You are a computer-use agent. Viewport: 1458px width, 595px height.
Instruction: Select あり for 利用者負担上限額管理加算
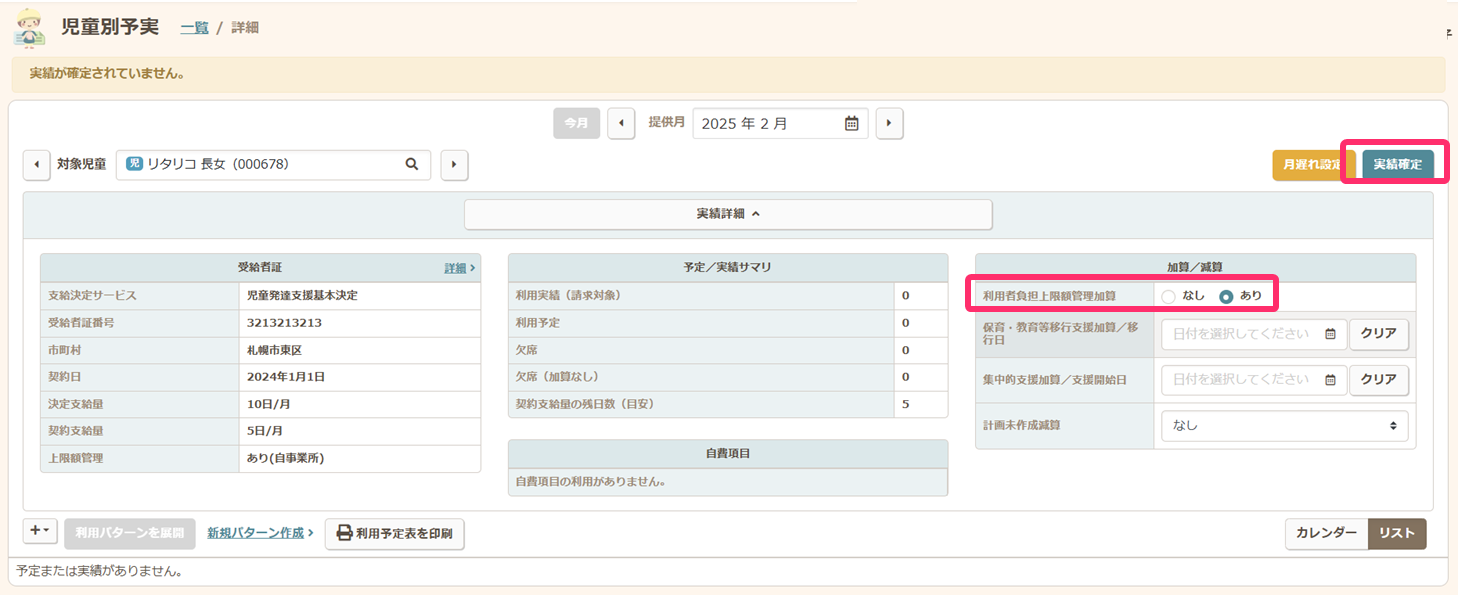[1226, 296]
